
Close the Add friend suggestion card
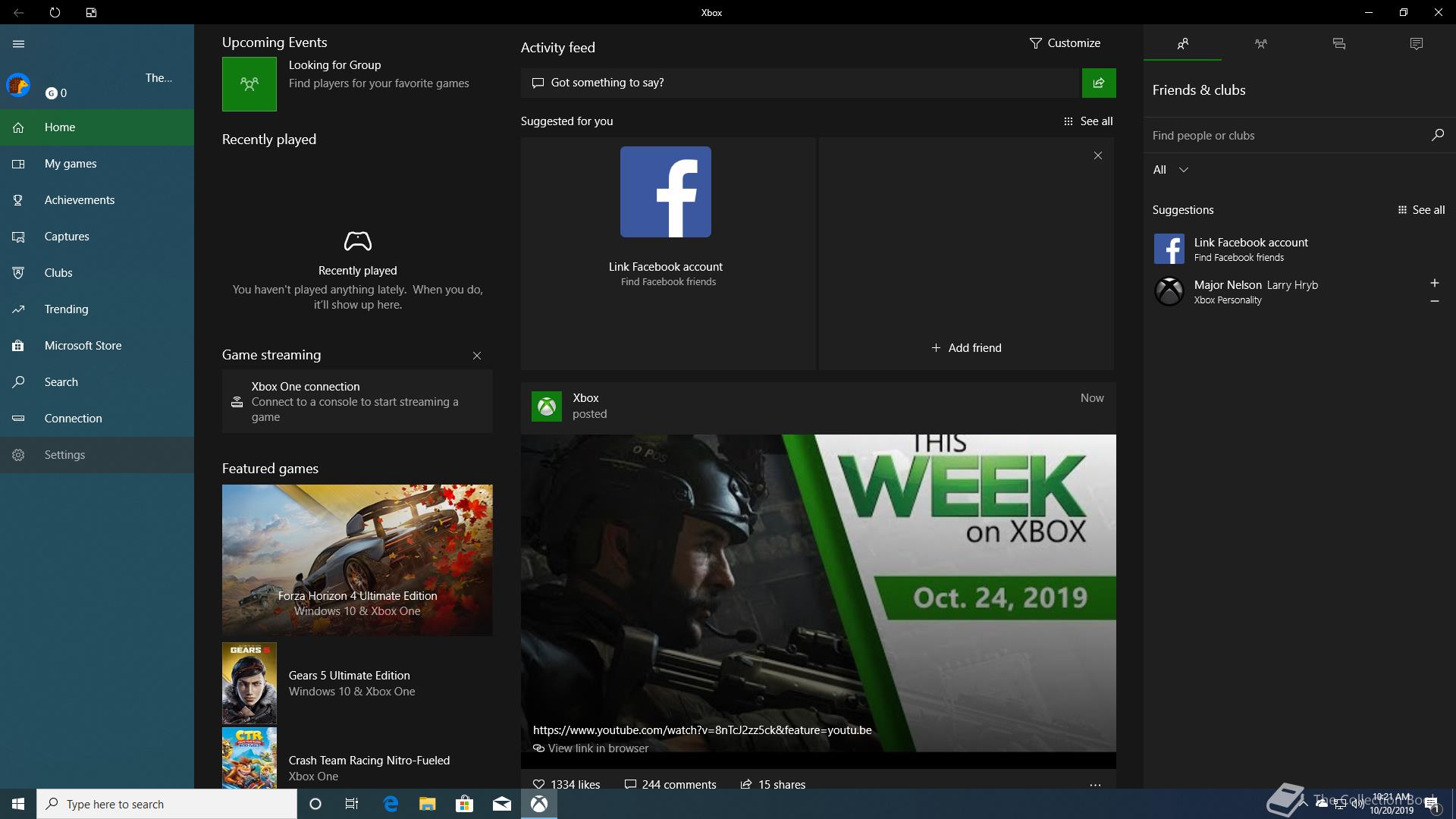(1098, 155)
